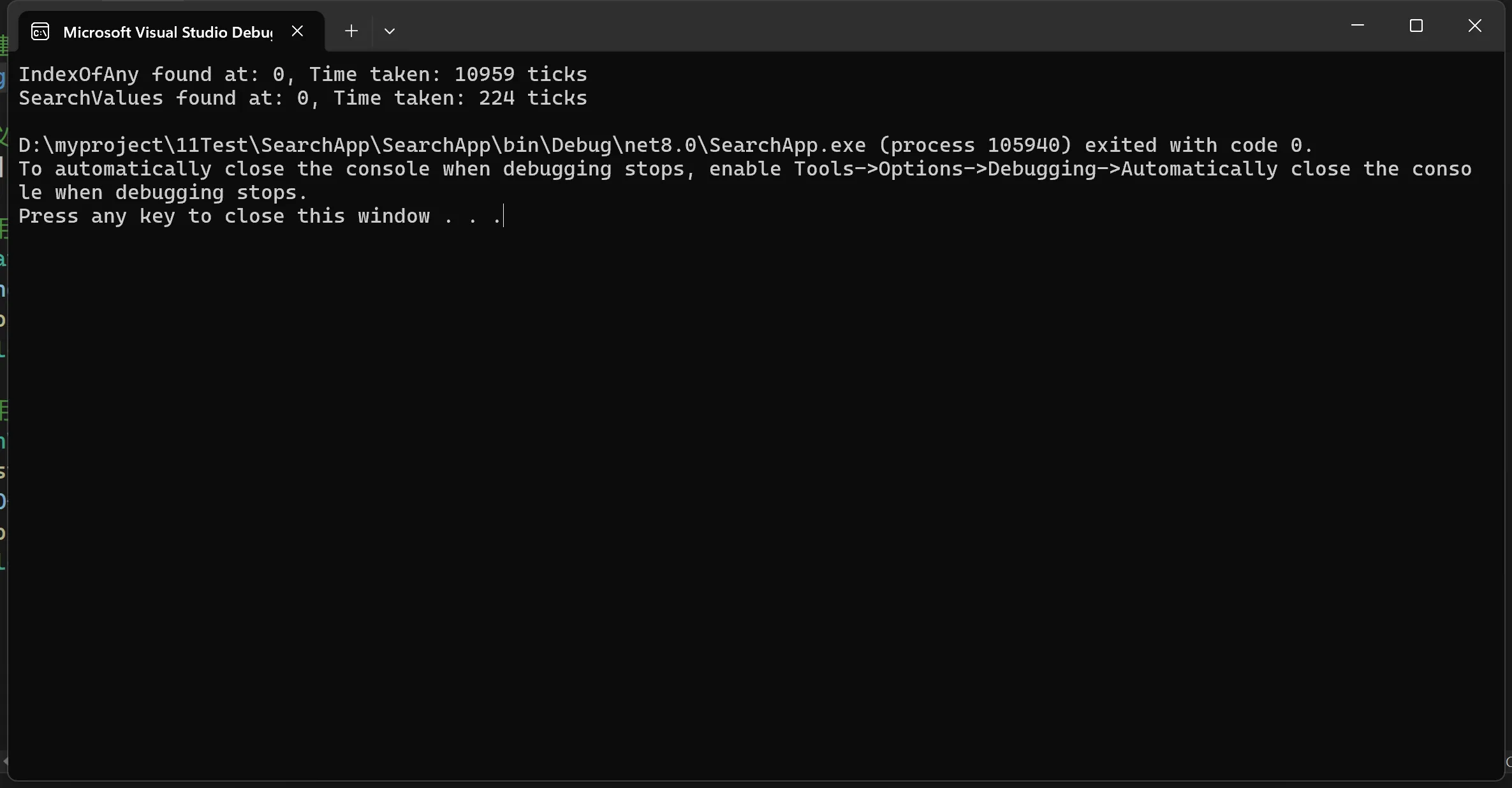Maximize the terminal window

(1416, 26)
